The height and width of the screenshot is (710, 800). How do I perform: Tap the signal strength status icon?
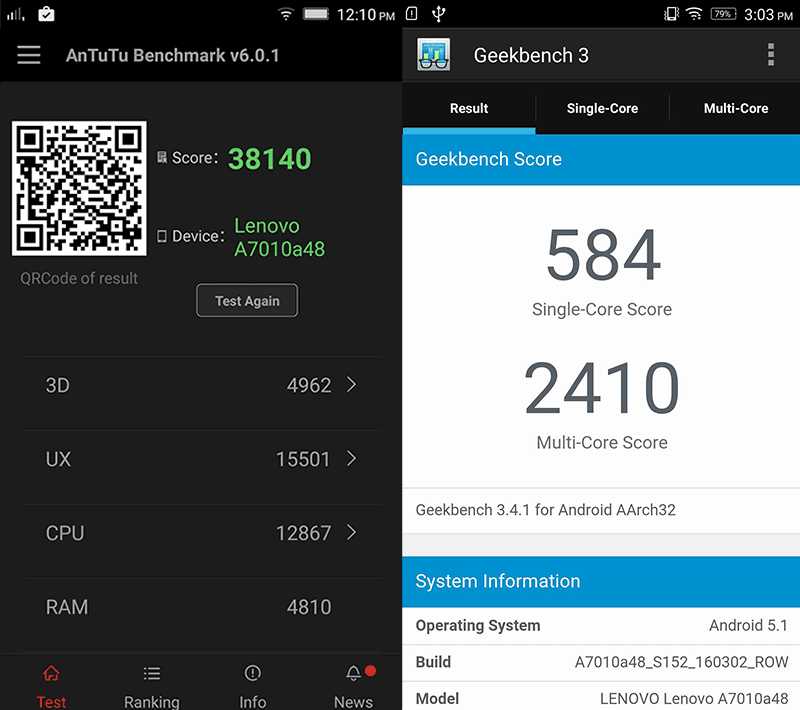coord(15,14)
